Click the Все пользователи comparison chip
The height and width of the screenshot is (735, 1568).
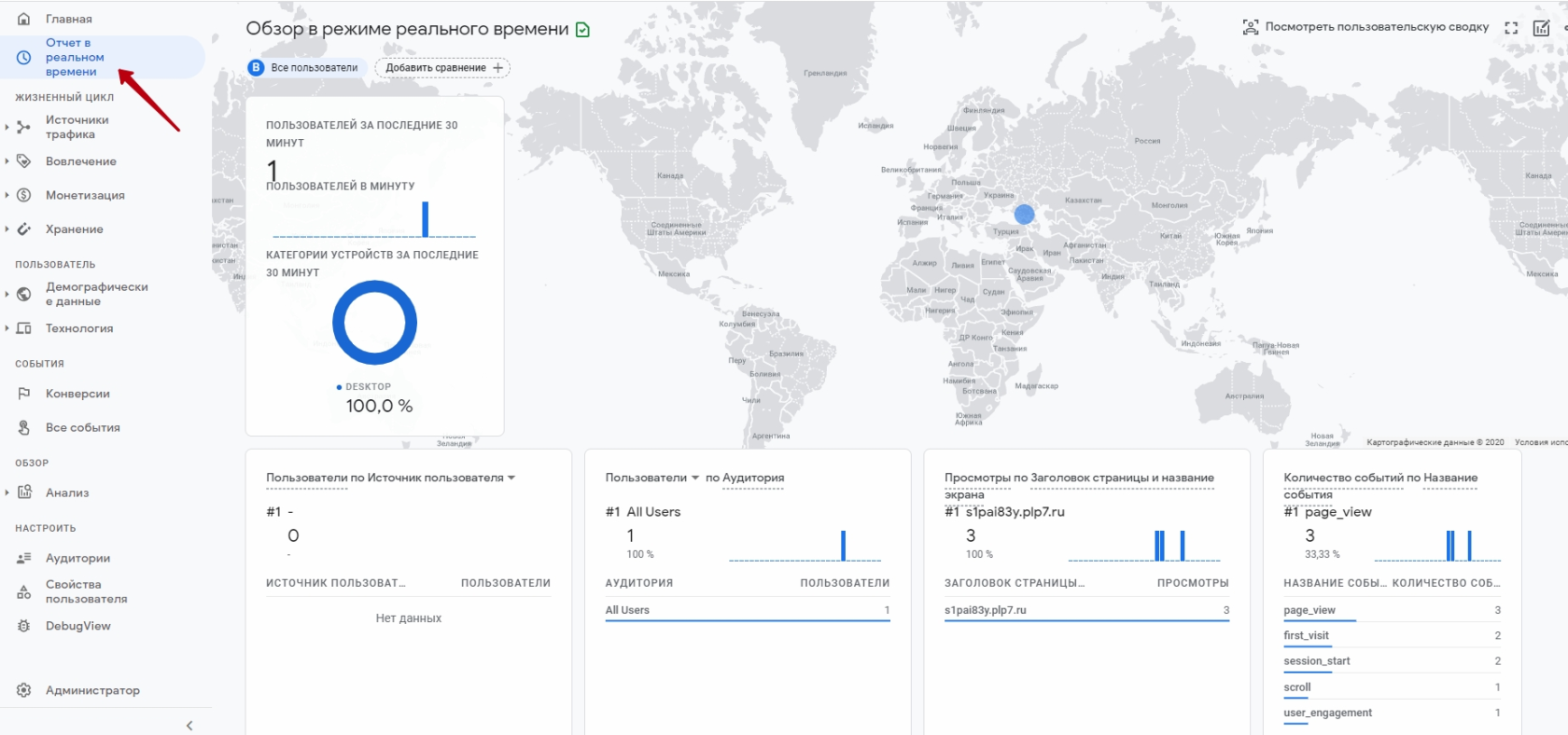point(306,68)
